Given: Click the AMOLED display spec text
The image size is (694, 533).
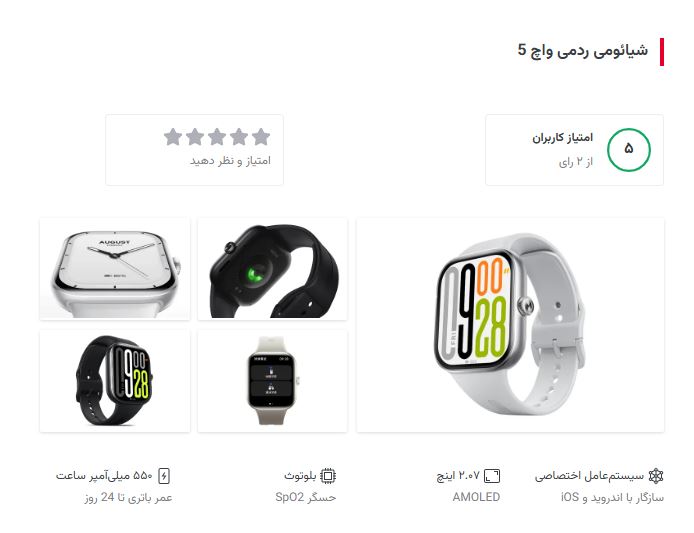Looking at the screenshot, I should [x=476, y=498].
